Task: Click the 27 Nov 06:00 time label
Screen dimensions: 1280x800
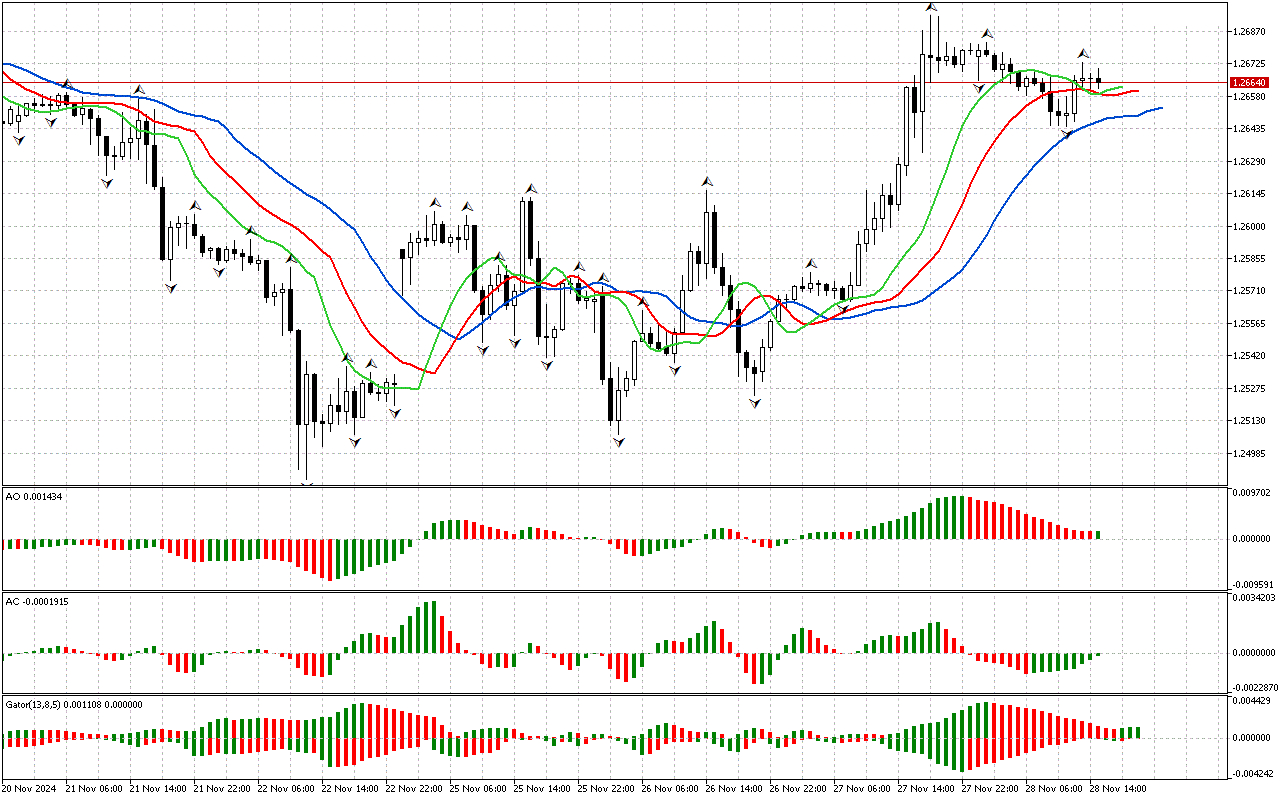Action: [862, 788]
